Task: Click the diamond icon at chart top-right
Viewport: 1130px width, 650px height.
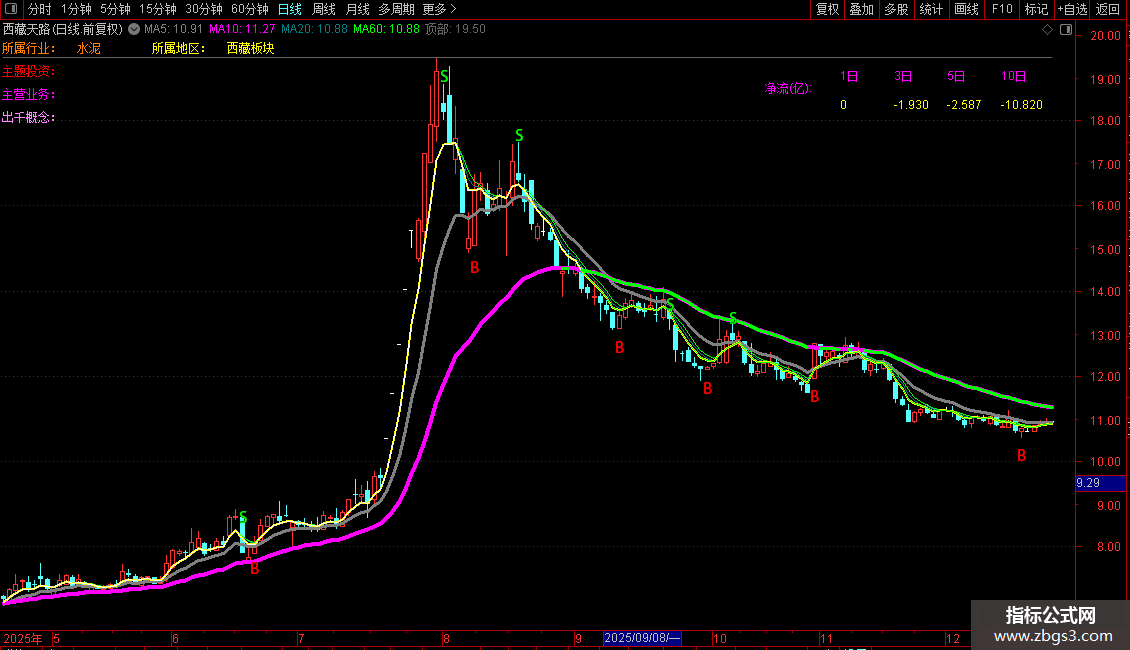Action: (1046, 30)
